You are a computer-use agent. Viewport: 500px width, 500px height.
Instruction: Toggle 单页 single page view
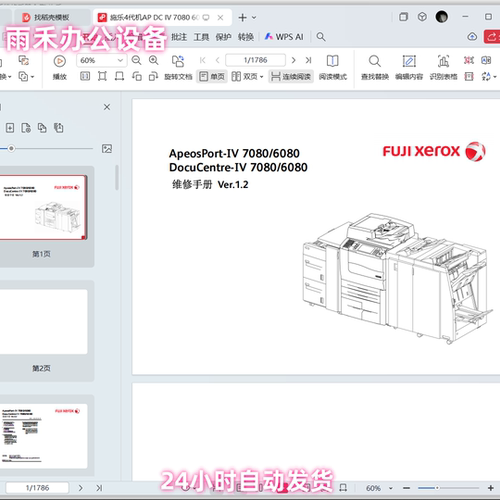212,77
